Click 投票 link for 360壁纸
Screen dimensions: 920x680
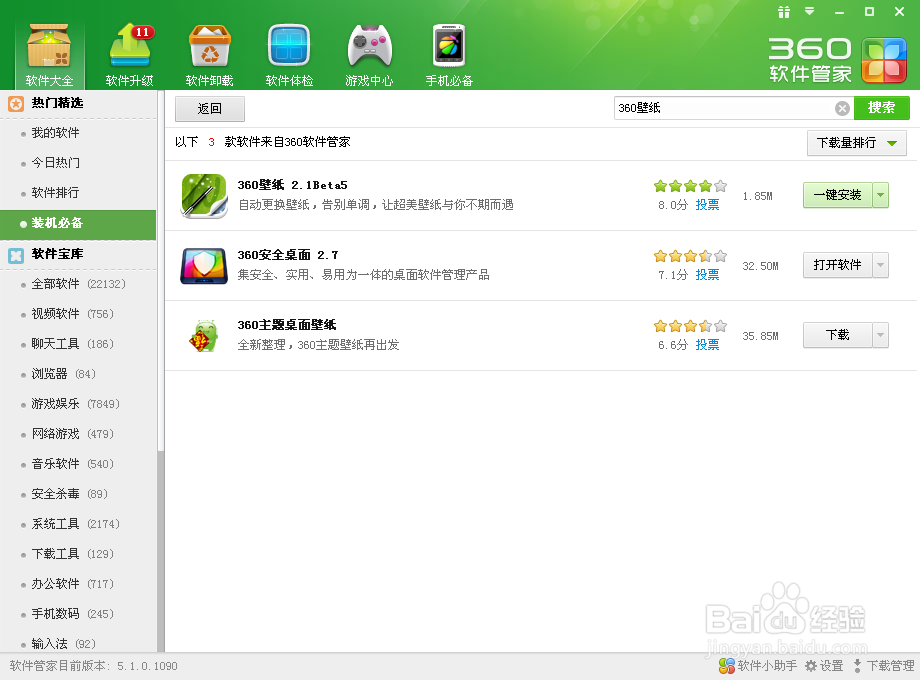[x=707, y=205]
